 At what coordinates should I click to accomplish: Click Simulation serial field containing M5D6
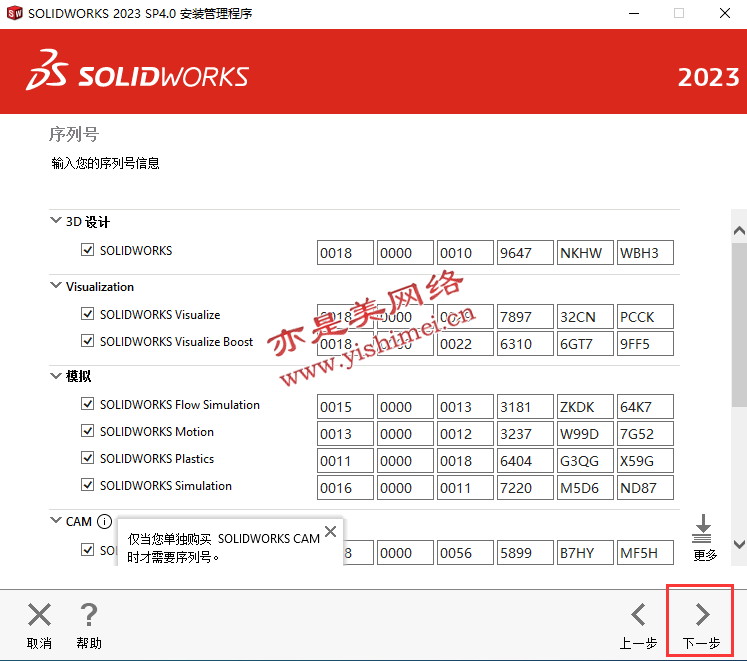point(585,488)
